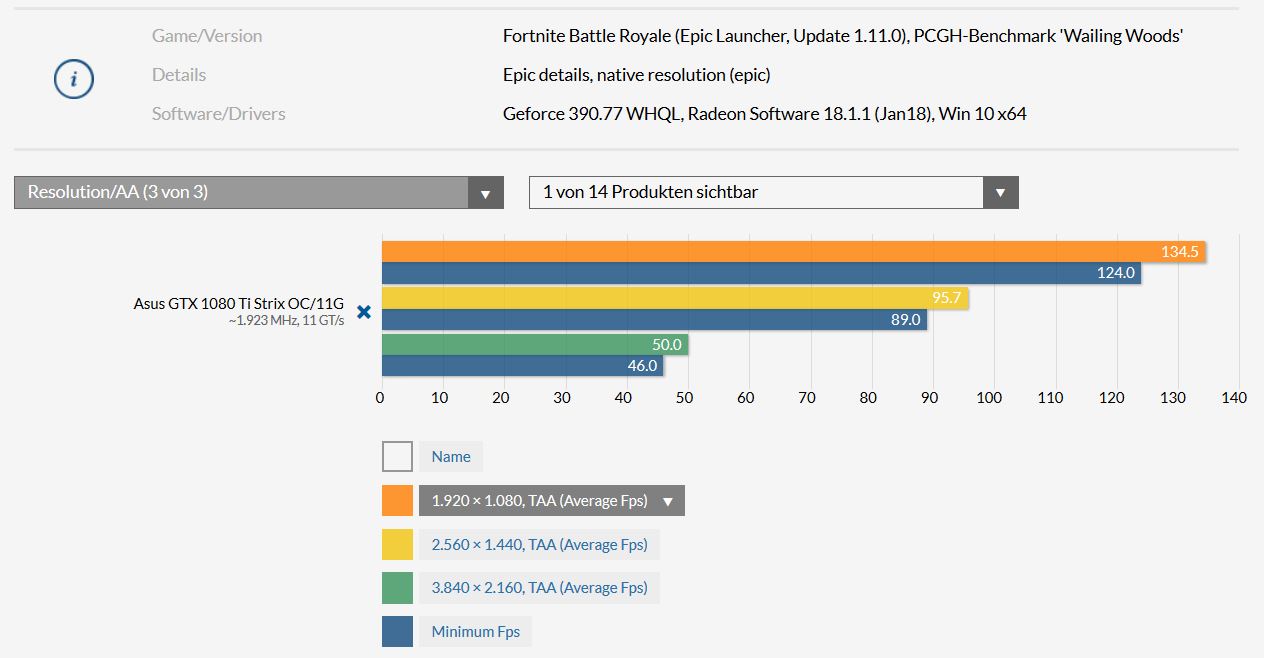Click the yellow 95.7 fps bar
The height and width of the screenshot is (658, 1267).
(675, 298)
